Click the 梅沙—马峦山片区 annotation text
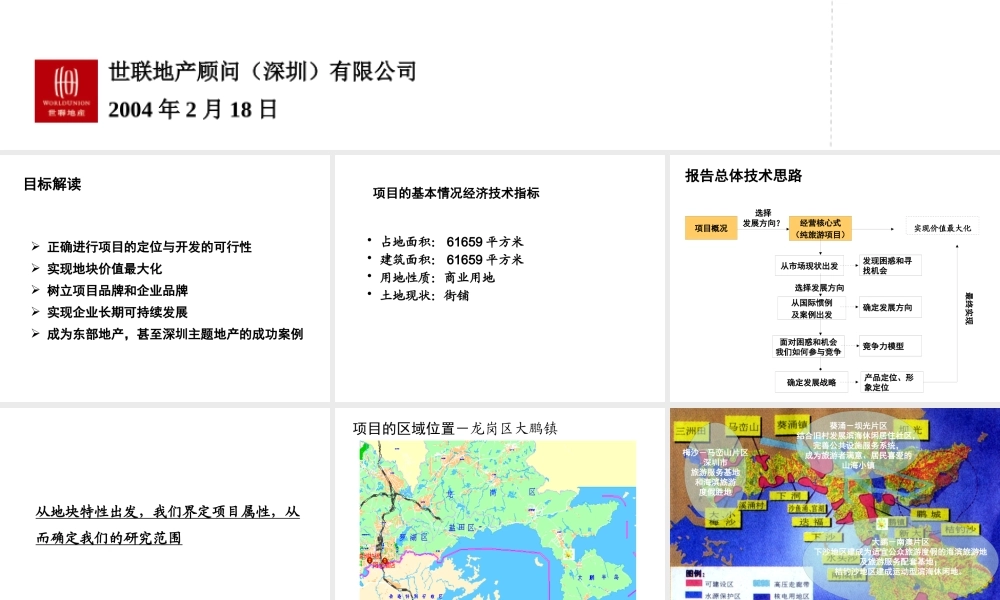1000x600 pixels. coord(715,452)
